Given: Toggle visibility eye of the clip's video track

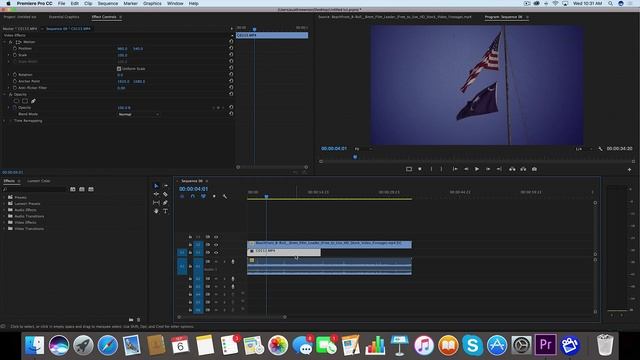Looking at the screenshot, I should coord(216,253).
